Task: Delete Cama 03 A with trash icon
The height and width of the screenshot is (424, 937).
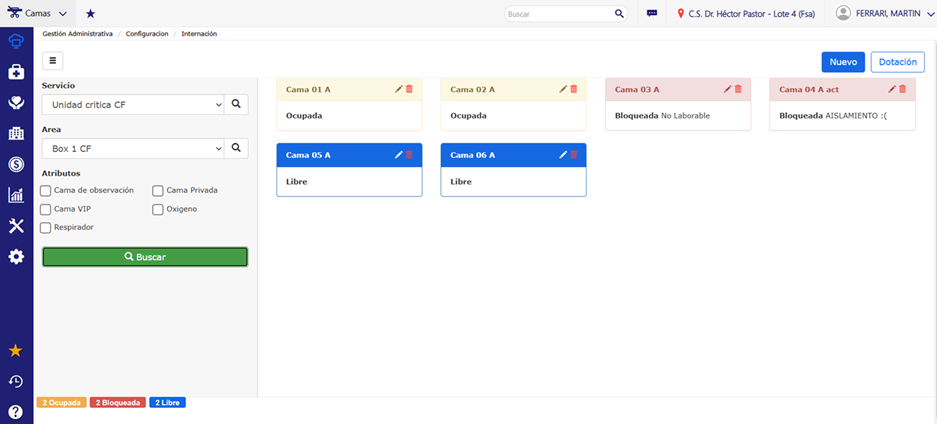Action: [738, 89]
